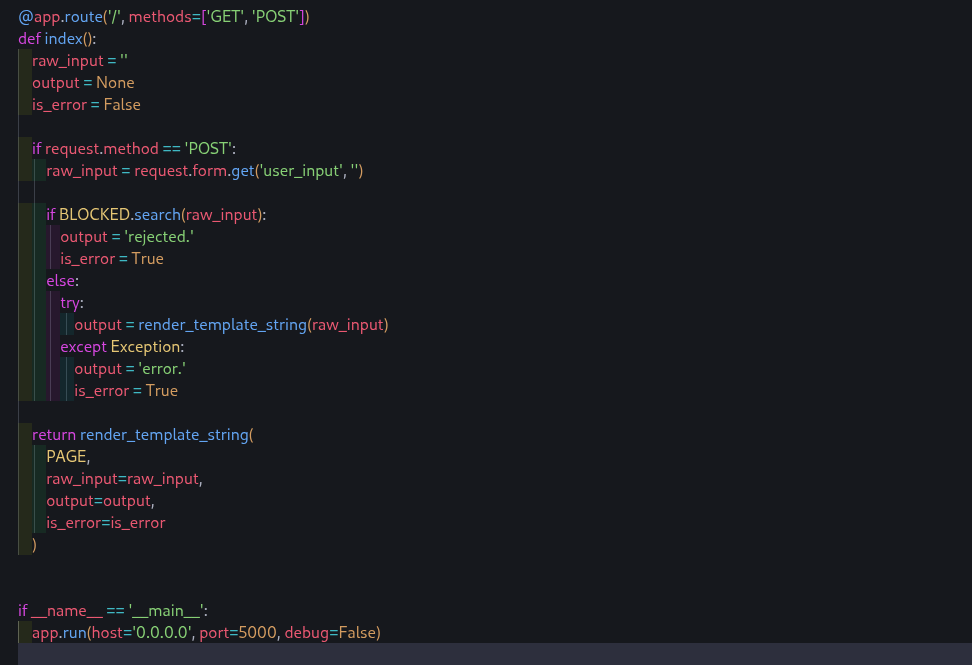Click the '__main__' string literal

coord(167,611)
